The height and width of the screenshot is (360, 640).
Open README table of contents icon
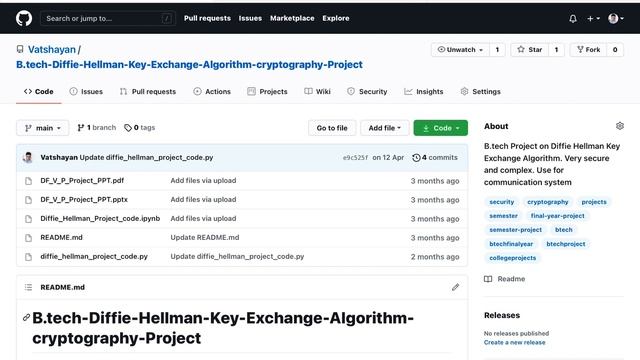(28, 287)
